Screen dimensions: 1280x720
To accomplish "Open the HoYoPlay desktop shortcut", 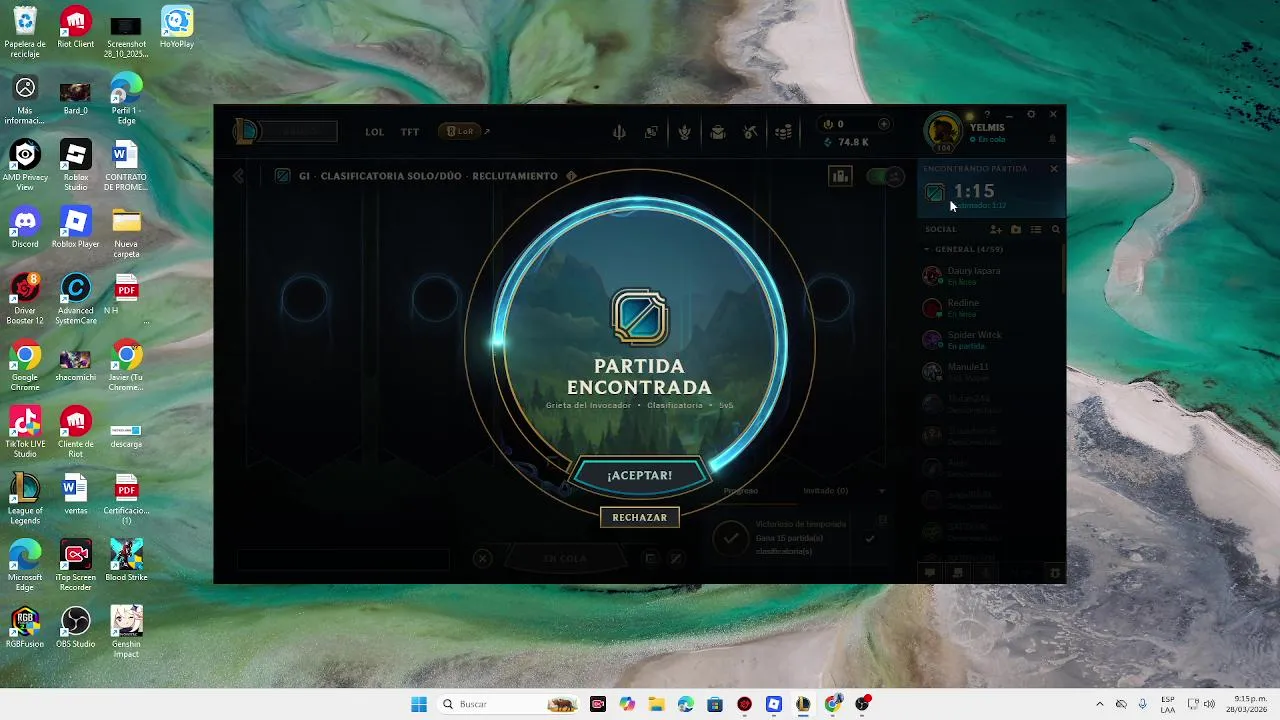I will [177, 28].
